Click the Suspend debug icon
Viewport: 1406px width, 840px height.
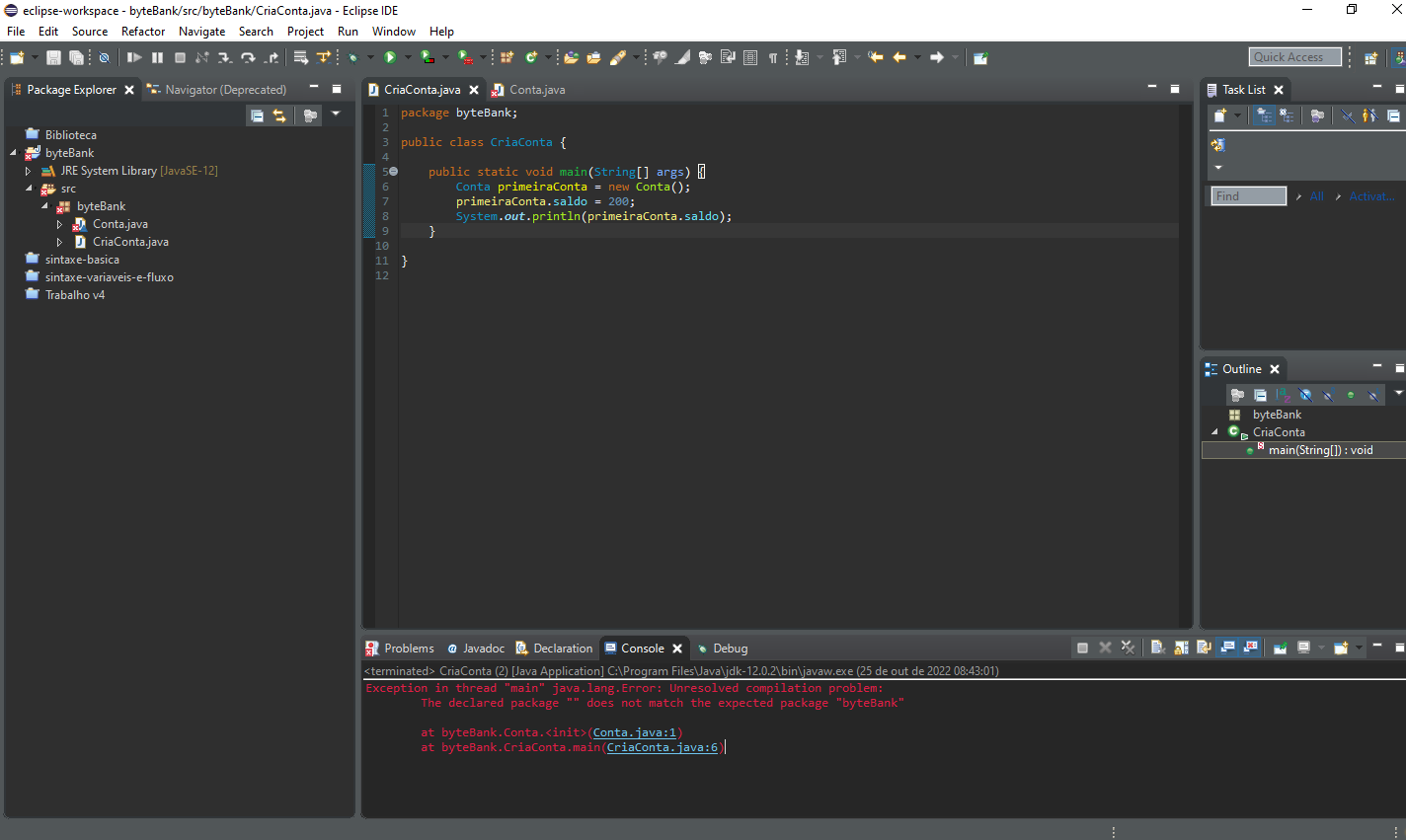157,57
